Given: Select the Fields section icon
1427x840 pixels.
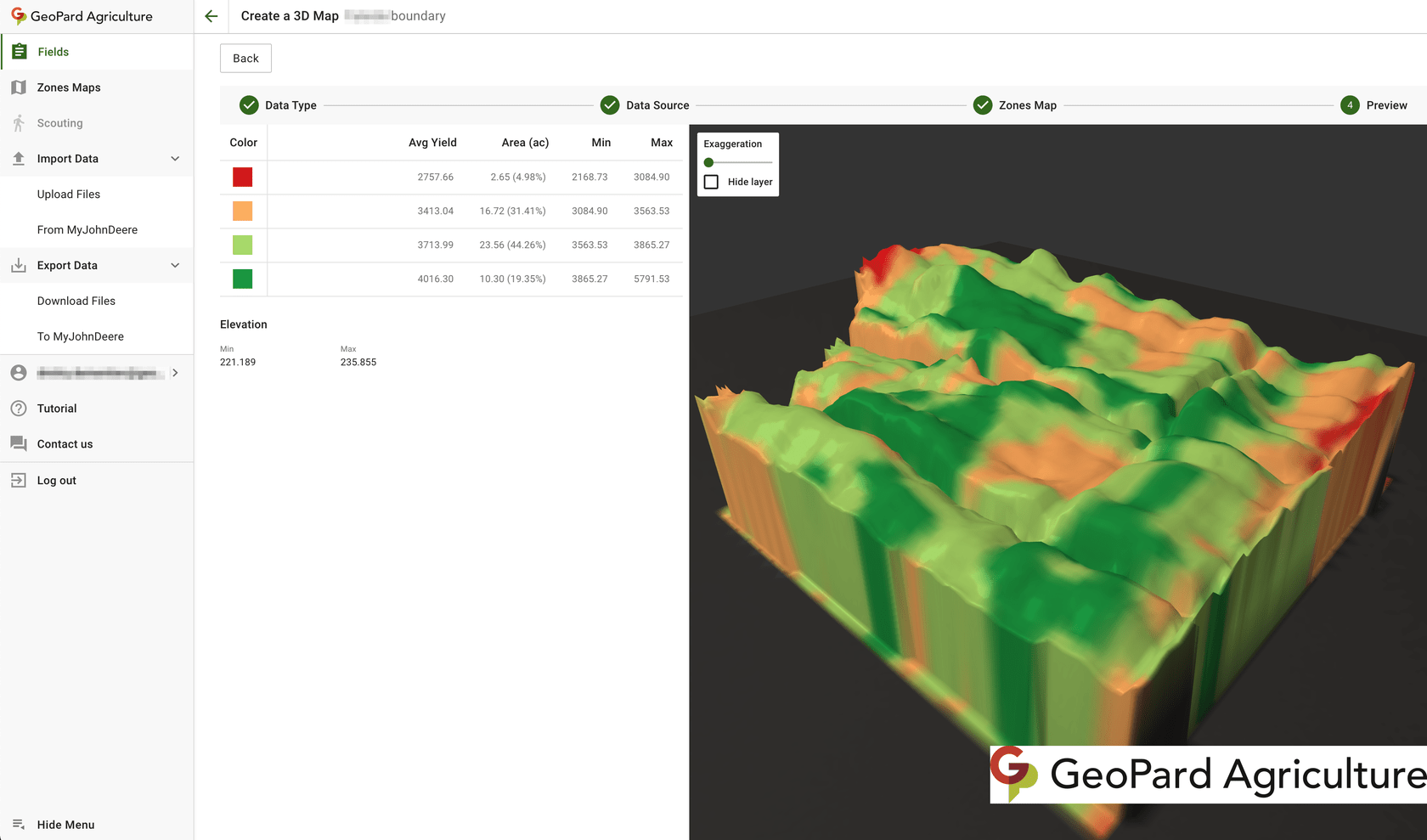Looking at the screenshot, I should click(19, 51).
